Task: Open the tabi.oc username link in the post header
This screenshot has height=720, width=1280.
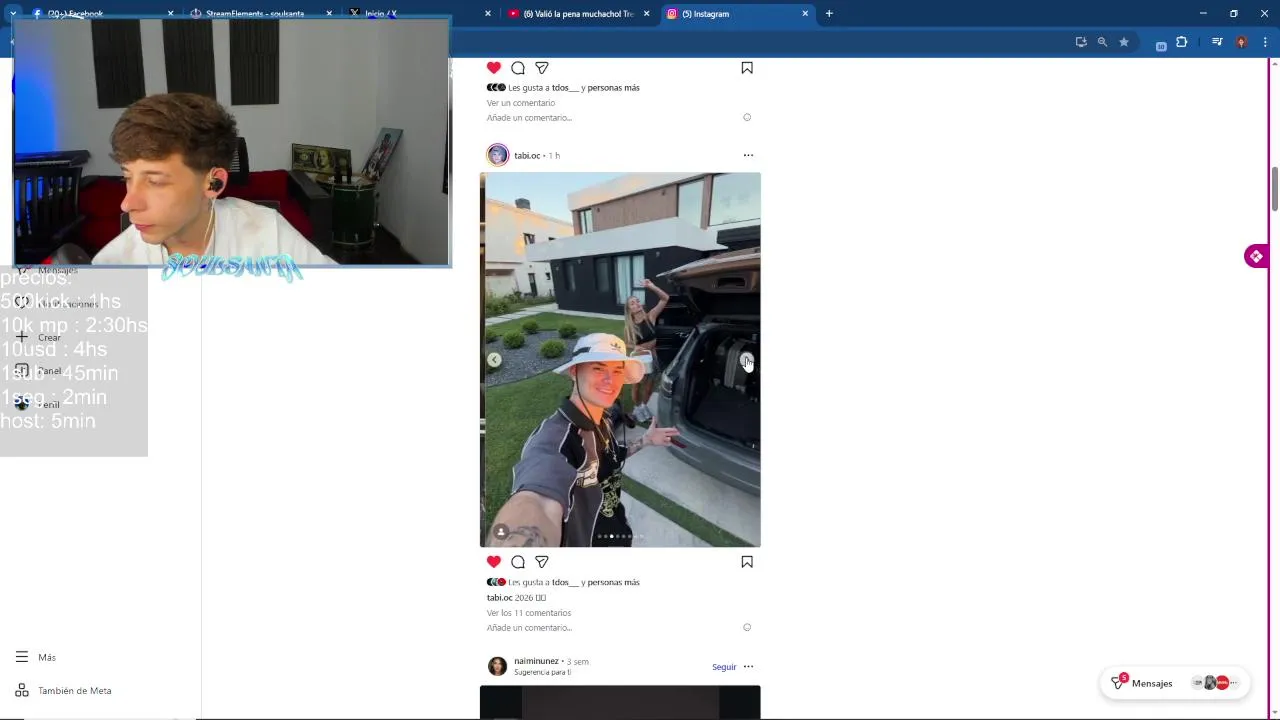Action: [x=527, y=156]
